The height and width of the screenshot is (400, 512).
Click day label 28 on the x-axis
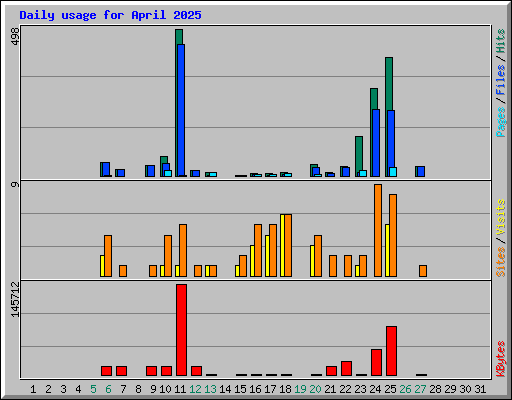(x=435, y=389)
